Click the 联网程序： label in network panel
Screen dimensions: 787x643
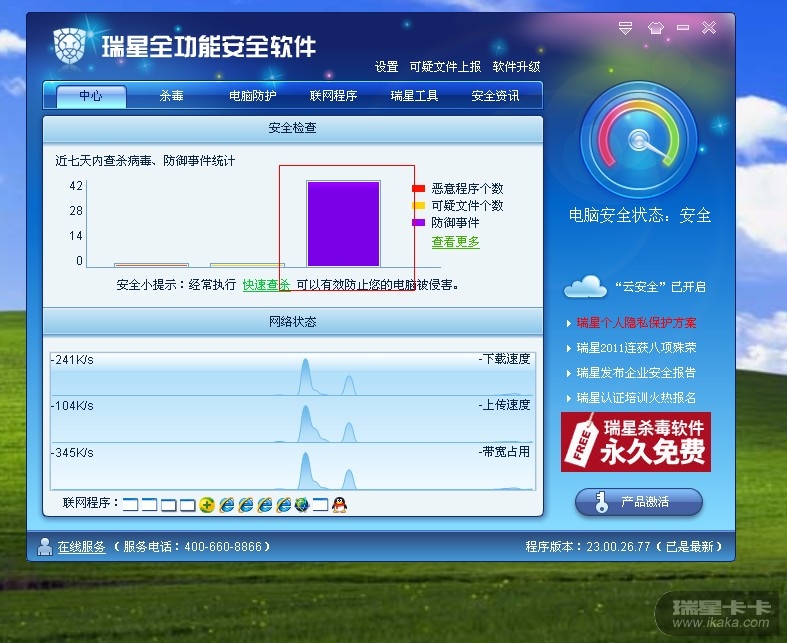90,502
